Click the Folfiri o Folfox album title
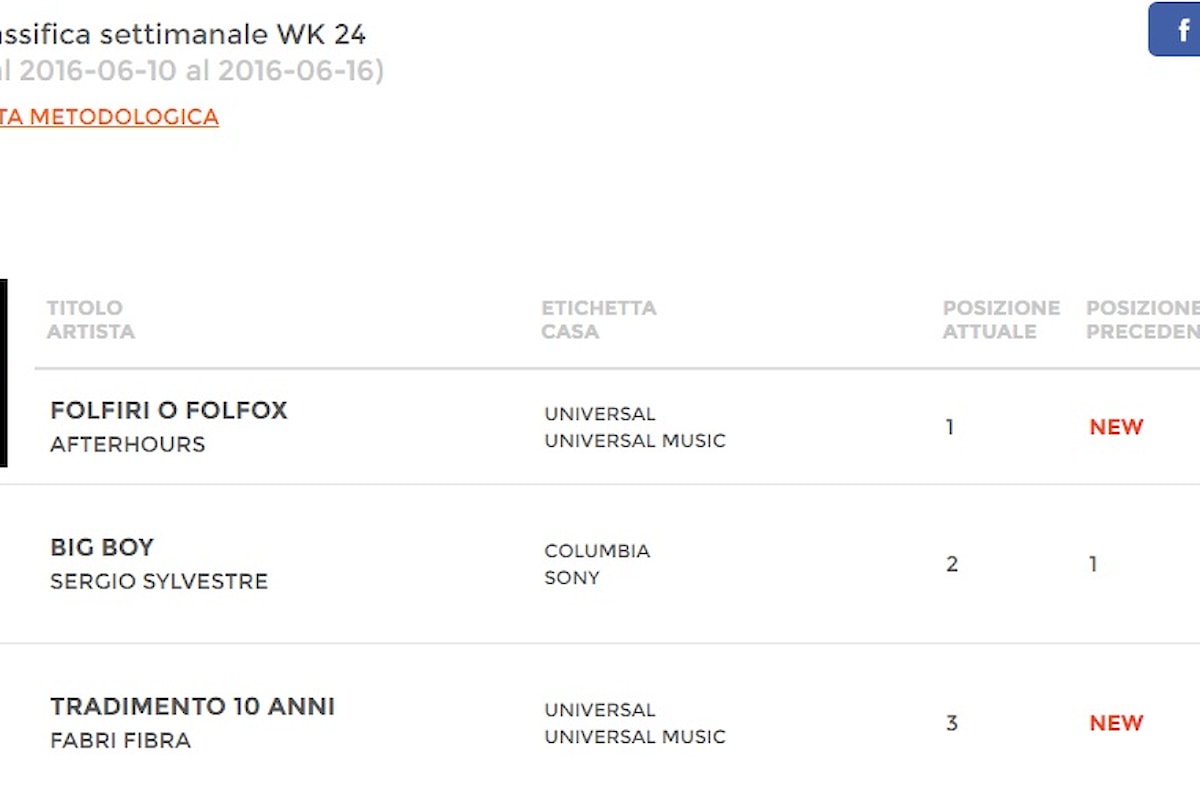 pyautogui.click(x=169, y=410)
